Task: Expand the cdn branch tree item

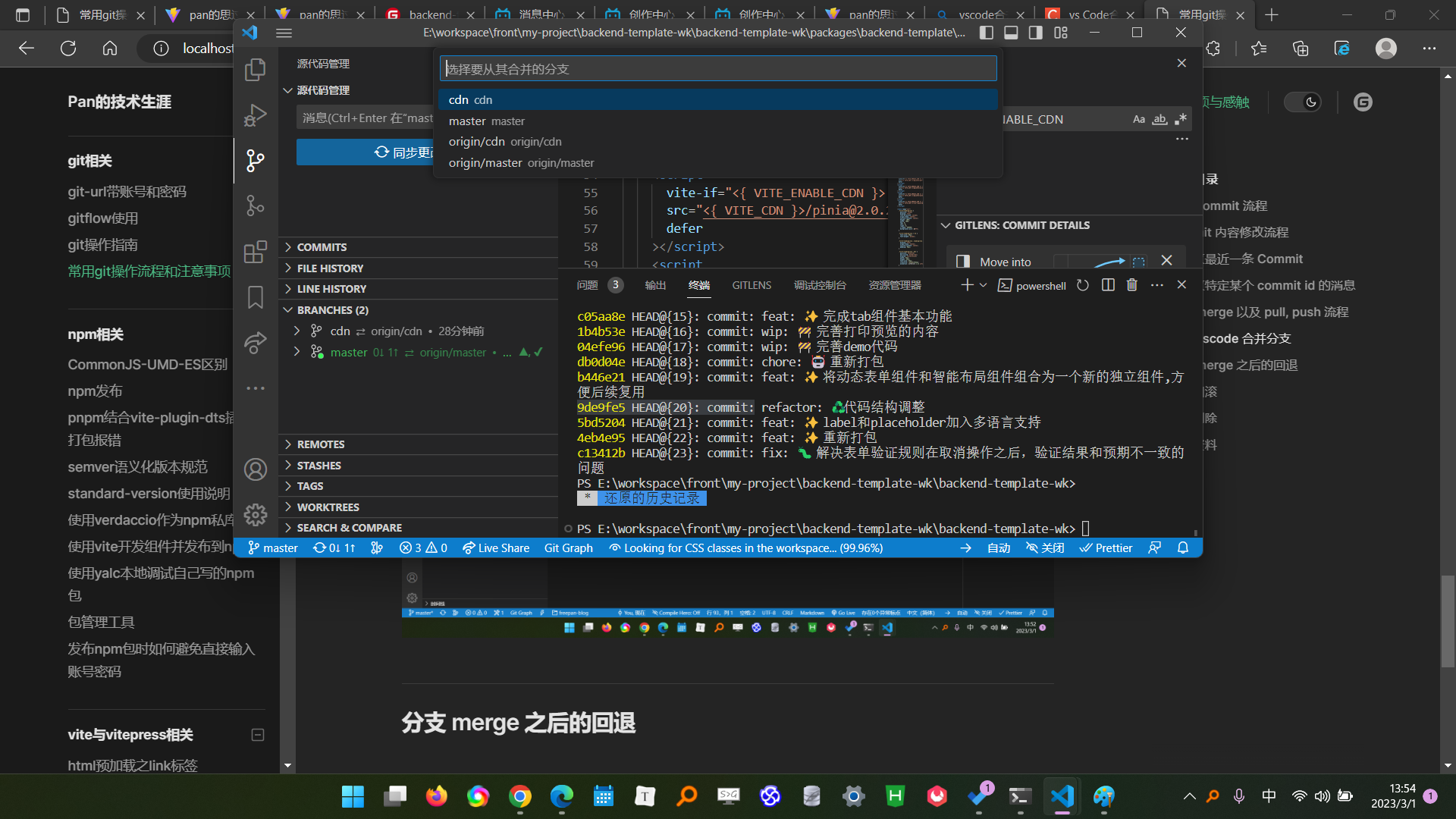Action: click(x=297, y=331)
